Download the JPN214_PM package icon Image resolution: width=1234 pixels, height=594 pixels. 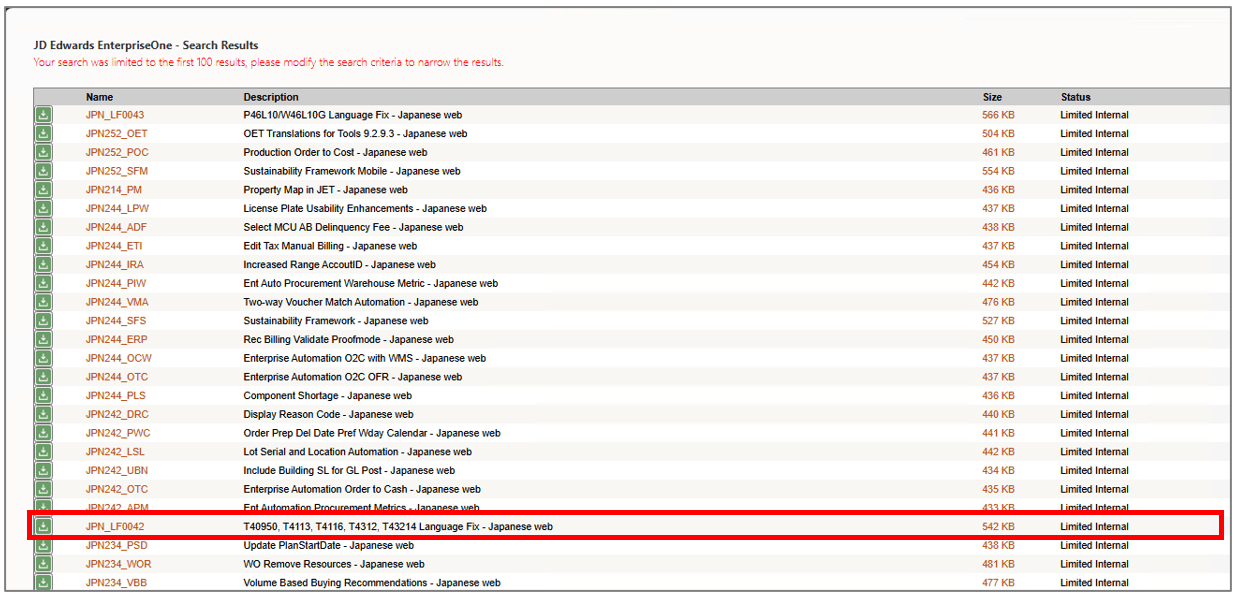(x=43, y=190)
